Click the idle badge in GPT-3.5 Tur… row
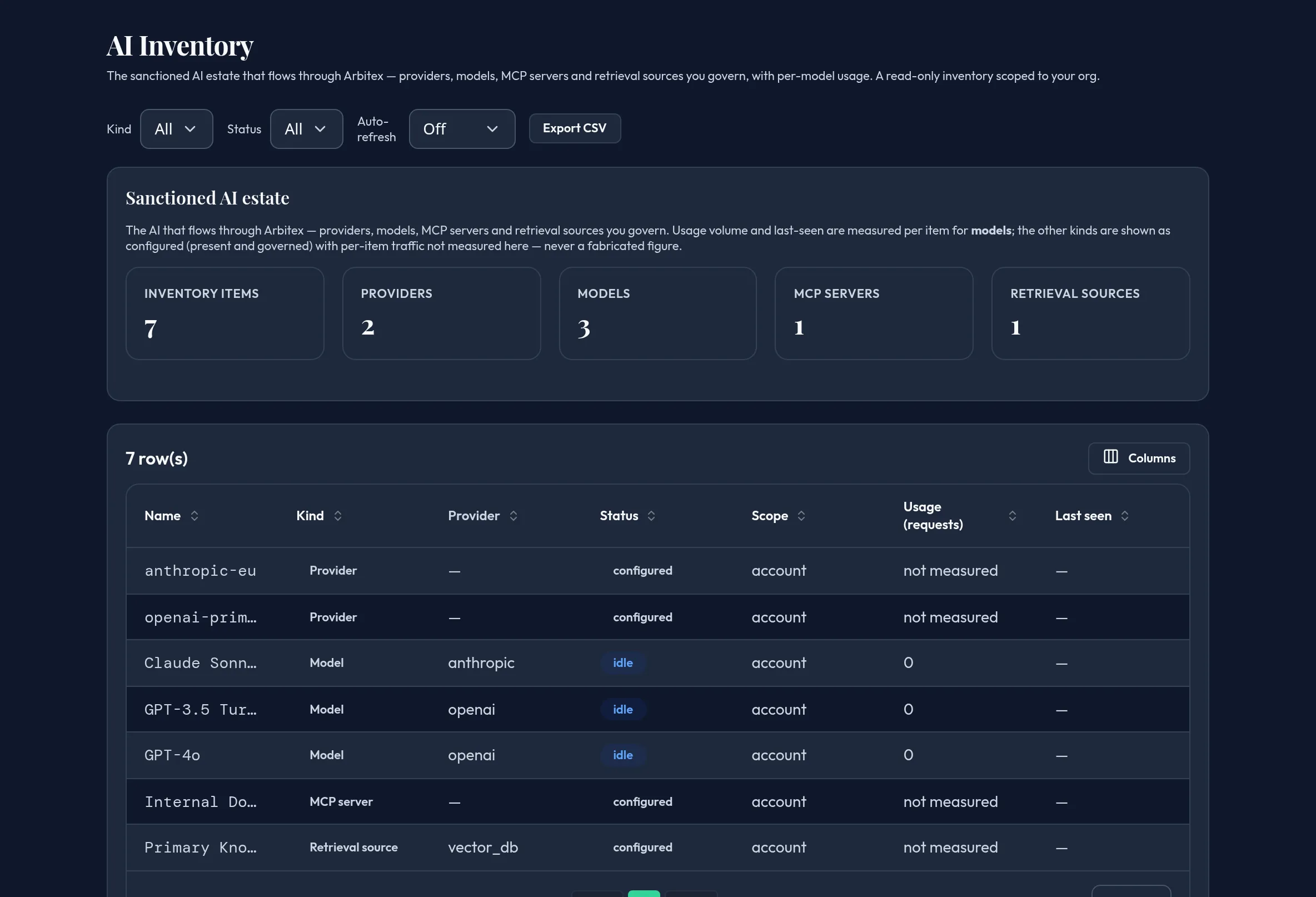1316x897 pixels. point(623,710)
